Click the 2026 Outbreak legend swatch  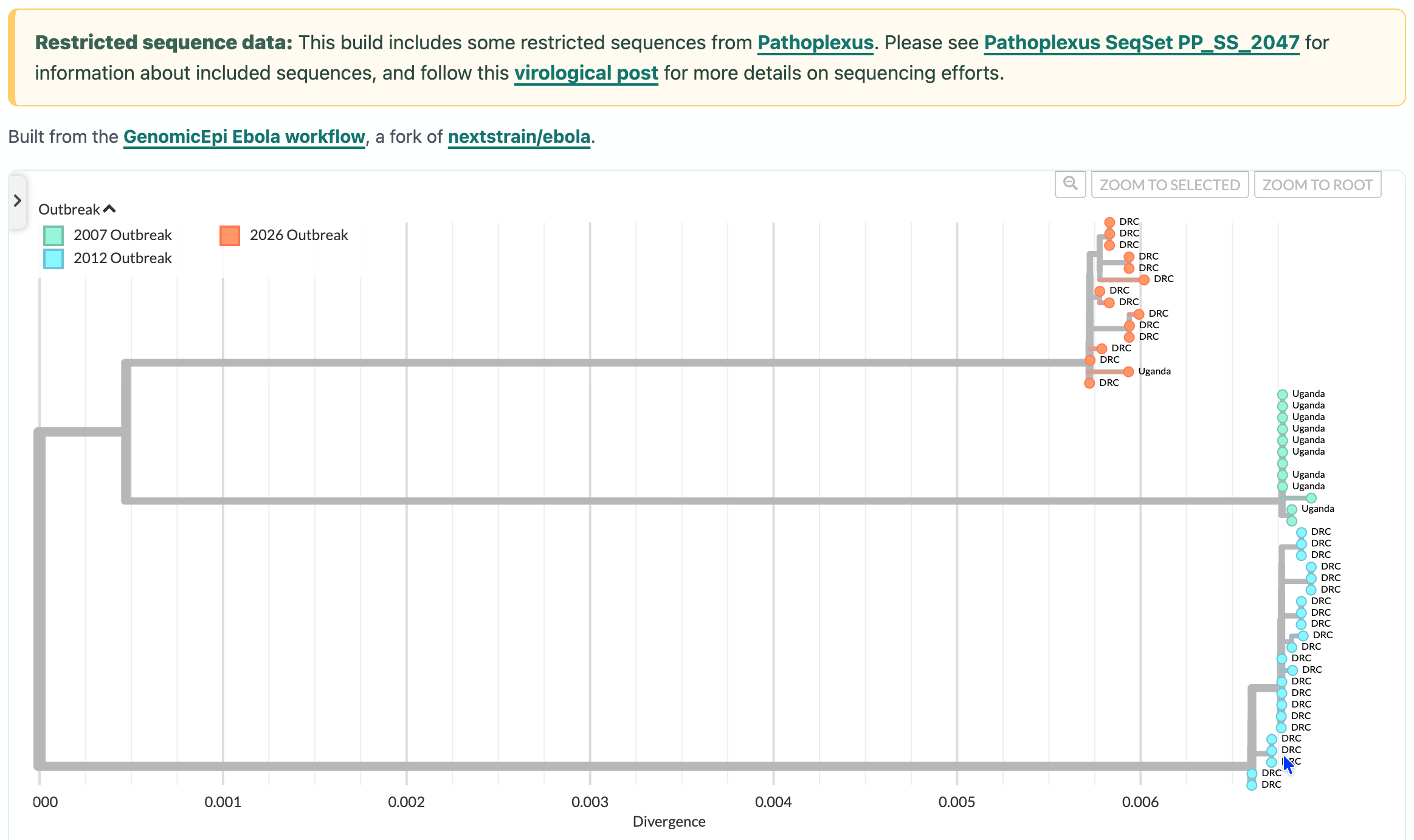pyautogui.click(x=230, y=235)
